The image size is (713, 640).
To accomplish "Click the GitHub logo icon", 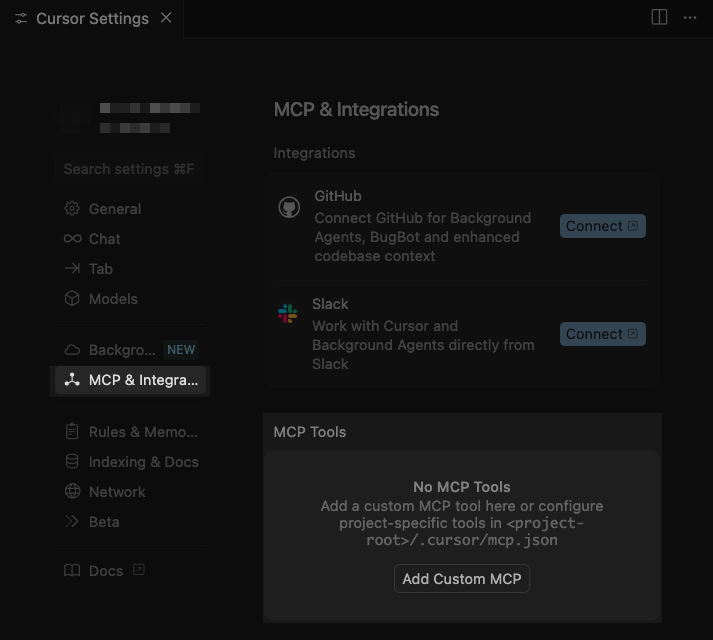I will pos(289,207).
